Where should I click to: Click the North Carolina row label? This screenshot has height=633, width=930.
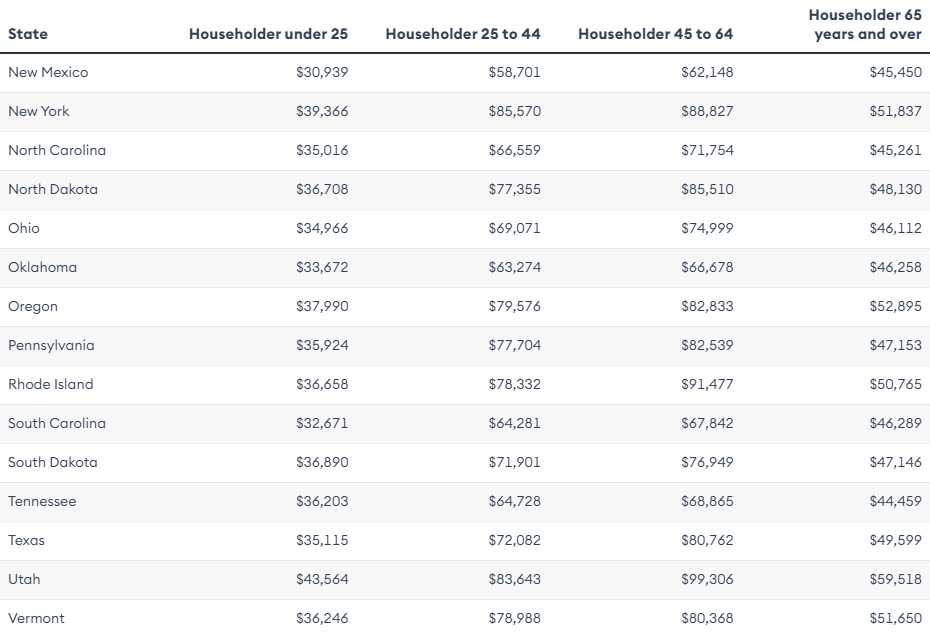coord(57,150)
